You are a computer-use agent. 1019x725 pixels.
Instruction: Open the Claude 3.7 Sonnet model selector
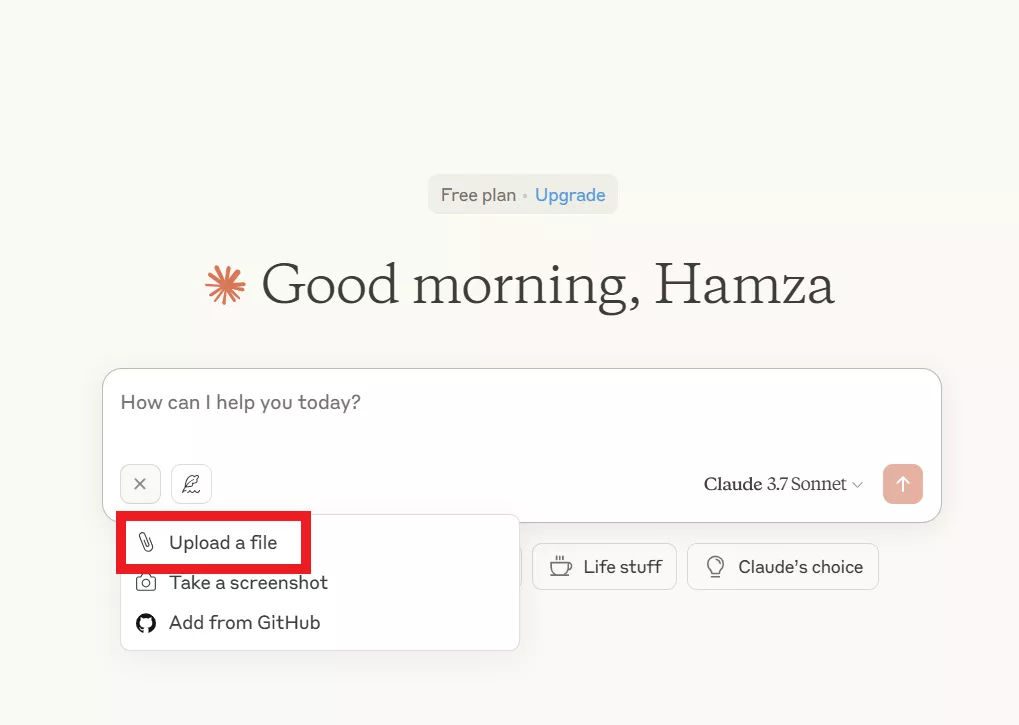775,484
